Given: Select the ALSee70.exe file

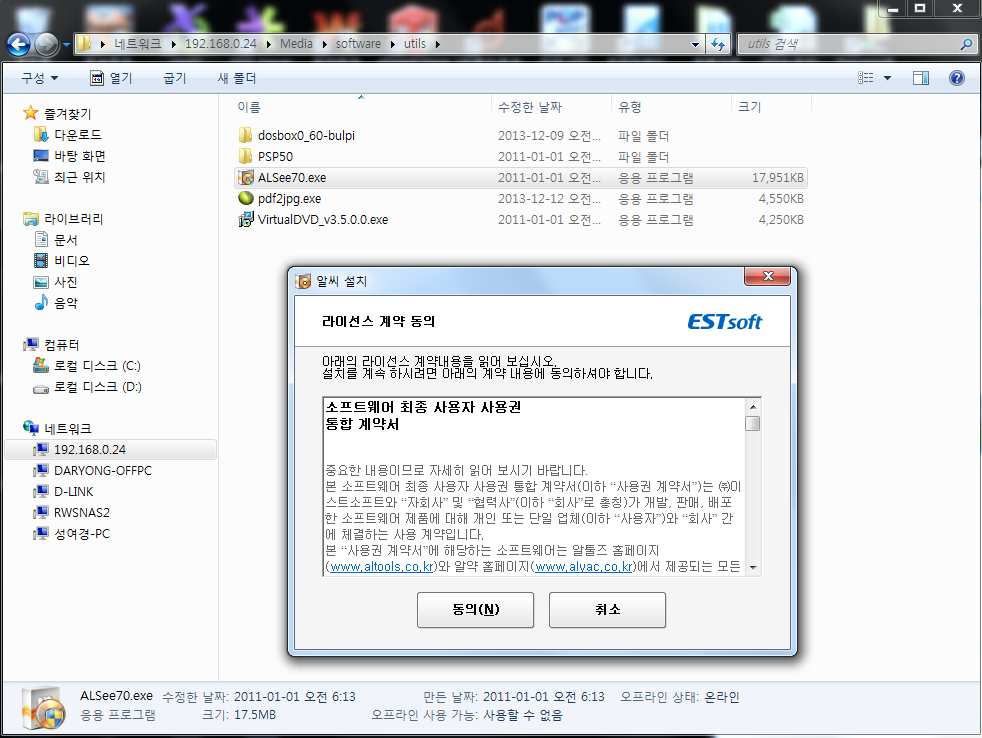Looking at the screenshot, I should (520, 177).
